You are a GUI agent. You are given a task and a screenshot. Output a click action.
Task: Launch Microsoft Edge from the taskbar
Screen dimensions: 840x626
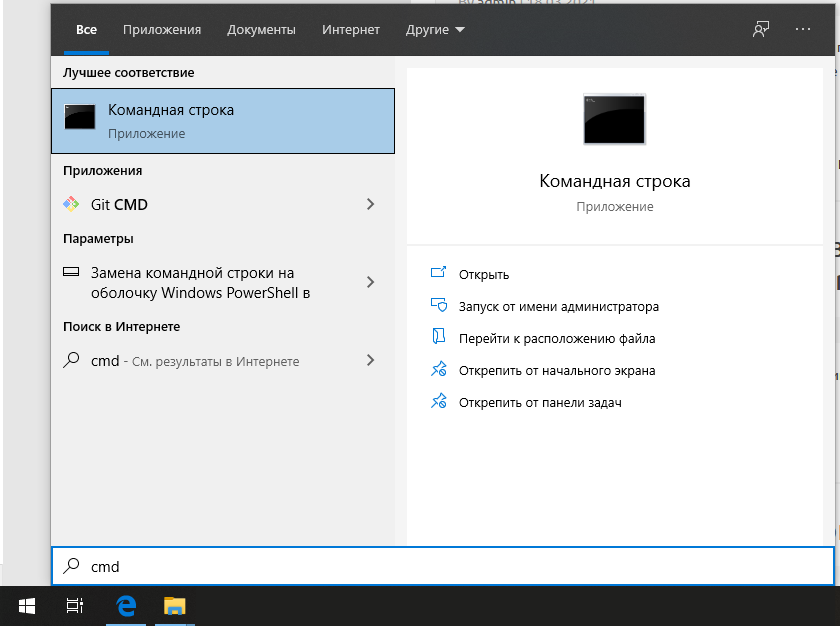[x=126, y=605]
